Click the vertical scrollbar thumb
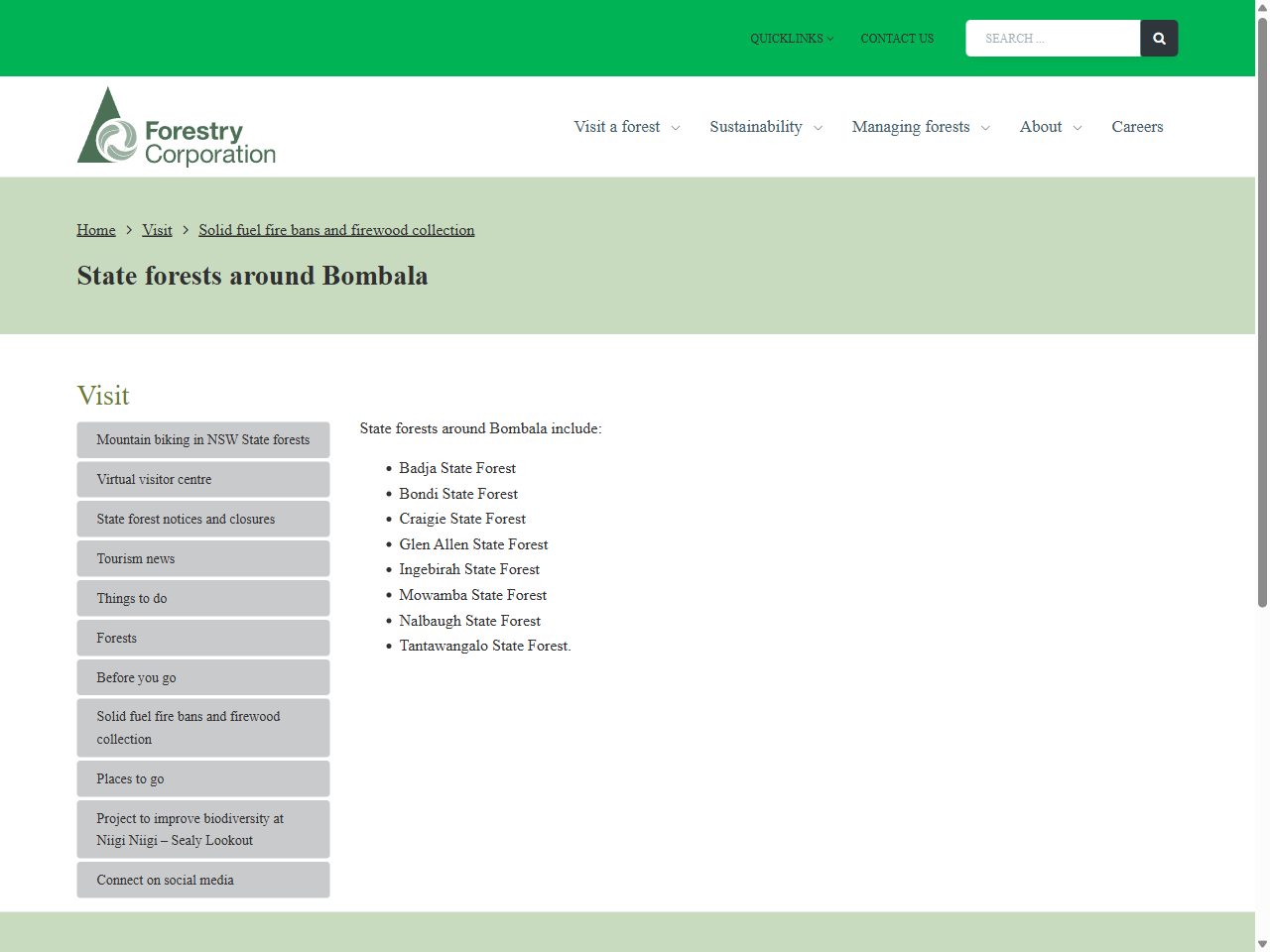 1262,312
